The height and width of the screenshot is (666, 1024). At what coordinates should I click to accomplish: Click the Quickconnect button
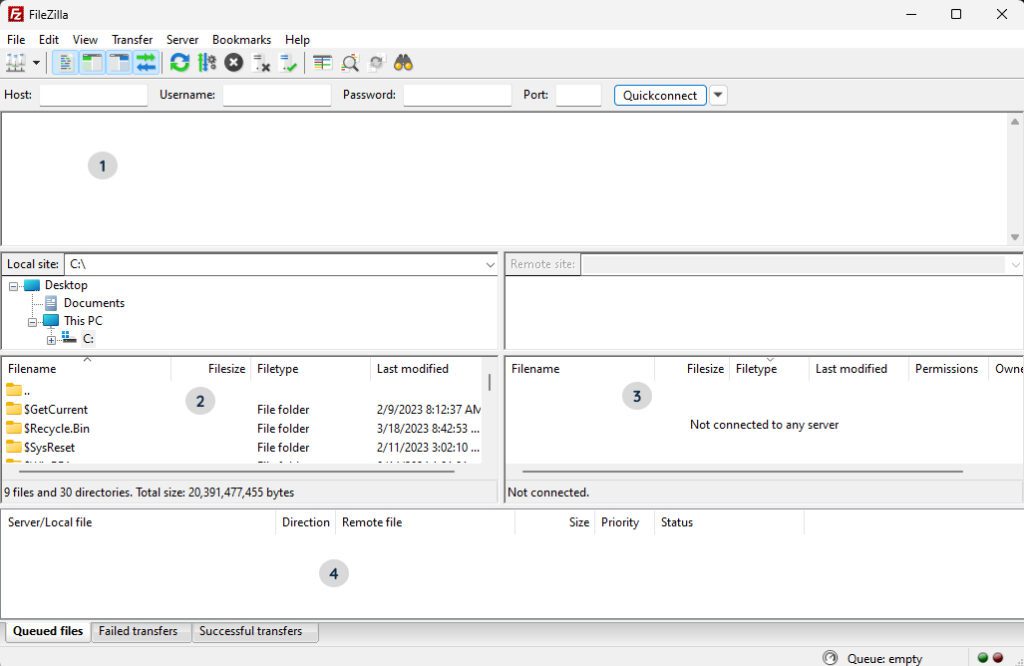click(660, 95)
